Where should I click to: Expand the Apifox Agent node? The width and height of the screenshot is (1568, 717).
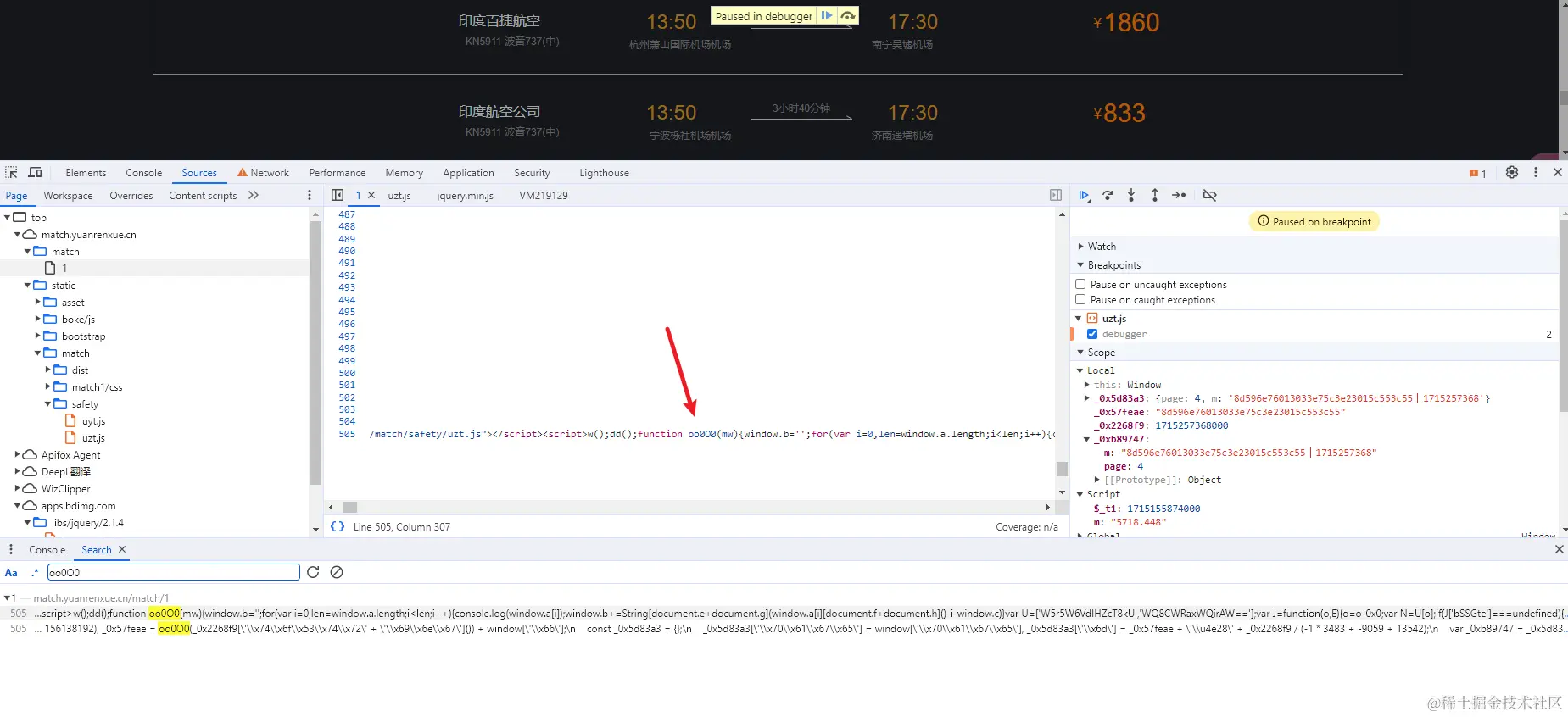click(17, 454)
